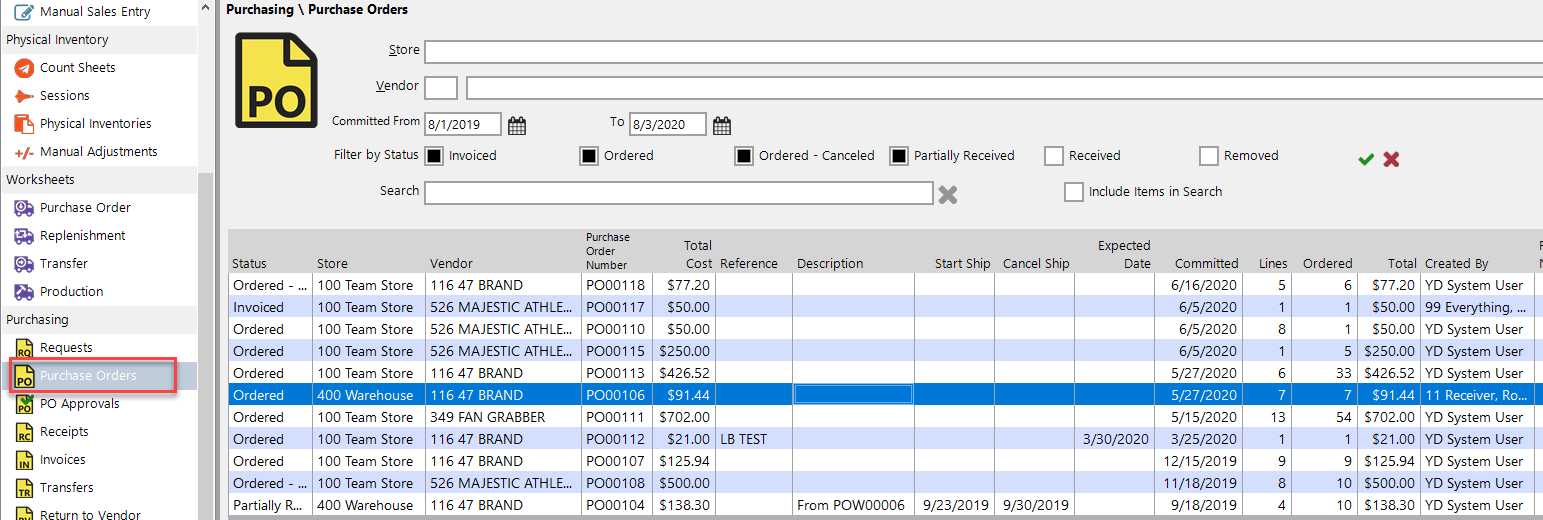Collapse the Worksheets section header
The height and width of the screenshot is (520, 1543).
click(x=99, y=180)
